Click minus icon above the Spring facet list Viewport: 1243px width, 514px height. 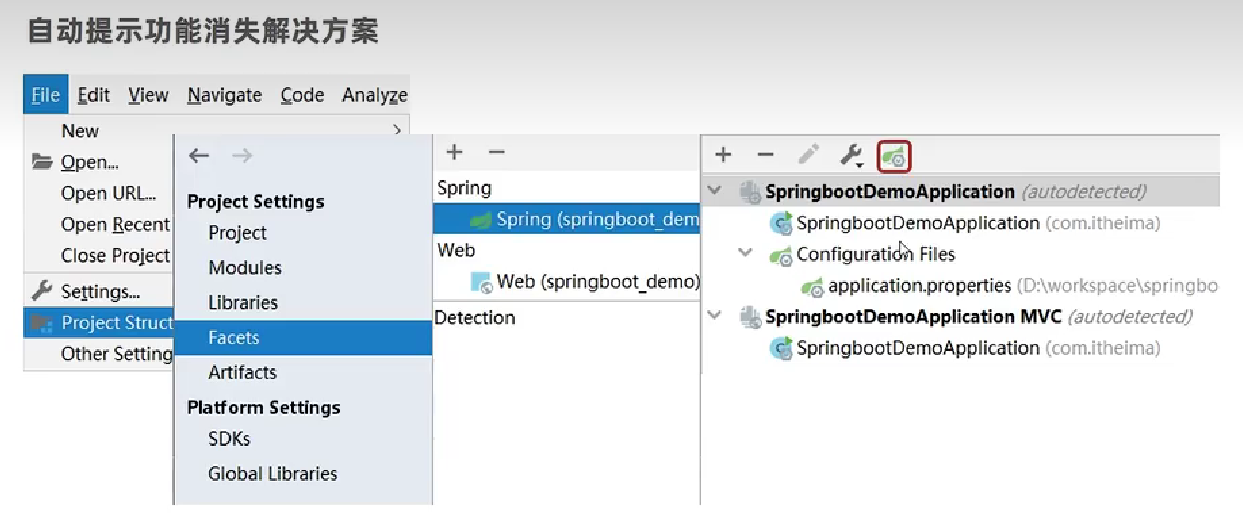pyautogui.click(x=496, y=152)
